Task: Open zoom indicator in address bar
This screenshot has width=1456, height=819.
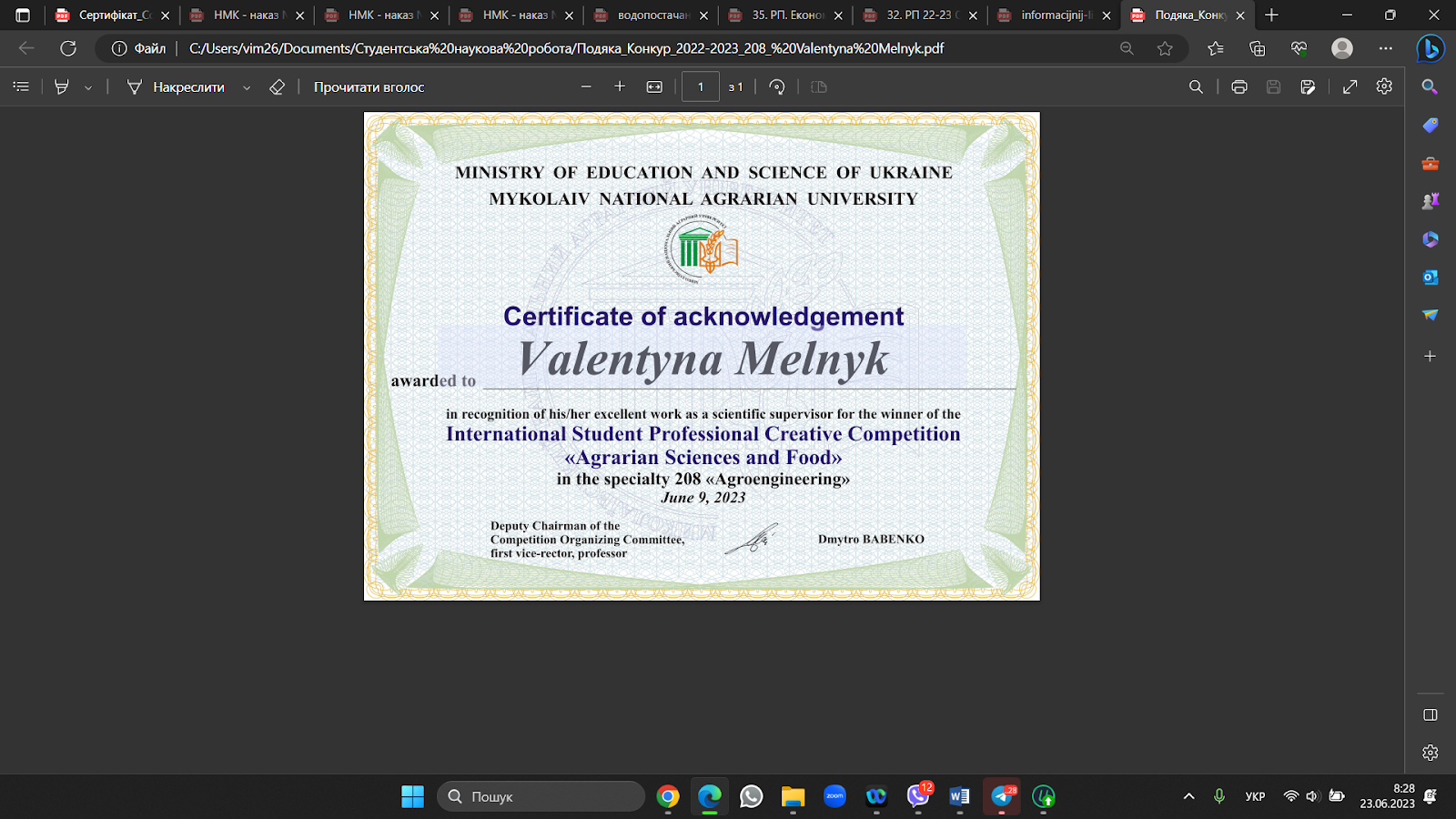Action: 1127,48
